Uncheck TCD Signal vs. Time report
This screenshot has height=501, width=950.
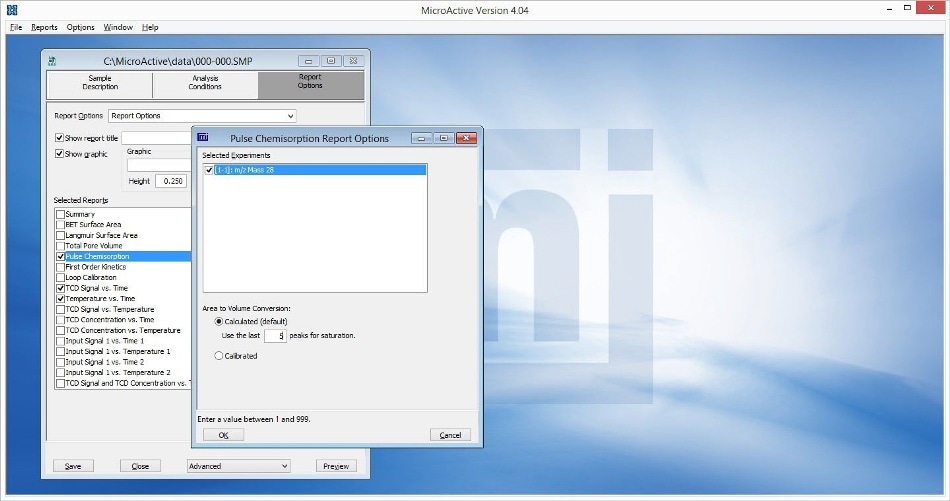pos(60,288)
